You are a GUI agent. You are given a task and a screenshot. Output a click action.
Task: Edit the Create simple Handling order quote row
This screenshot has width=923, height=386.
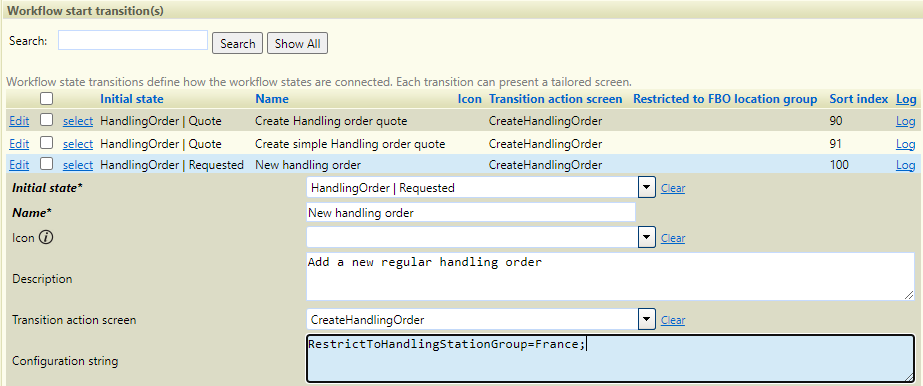pos(19,144)
